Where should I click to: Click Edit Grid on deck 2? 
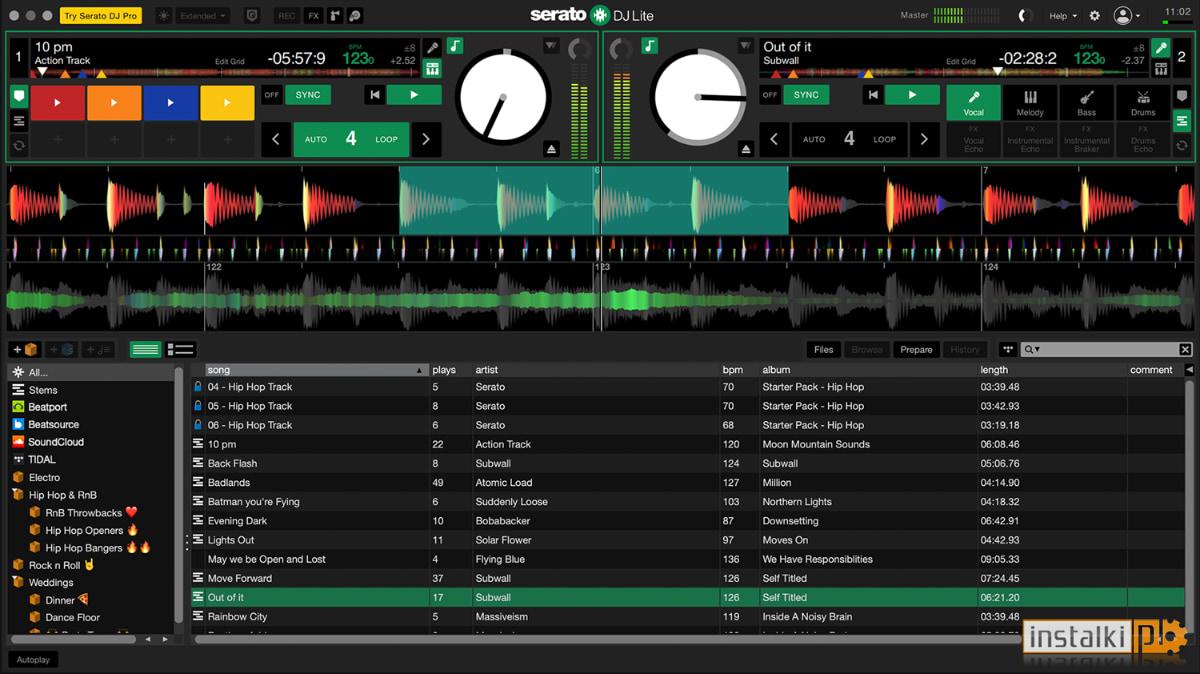tap(960, 62)
